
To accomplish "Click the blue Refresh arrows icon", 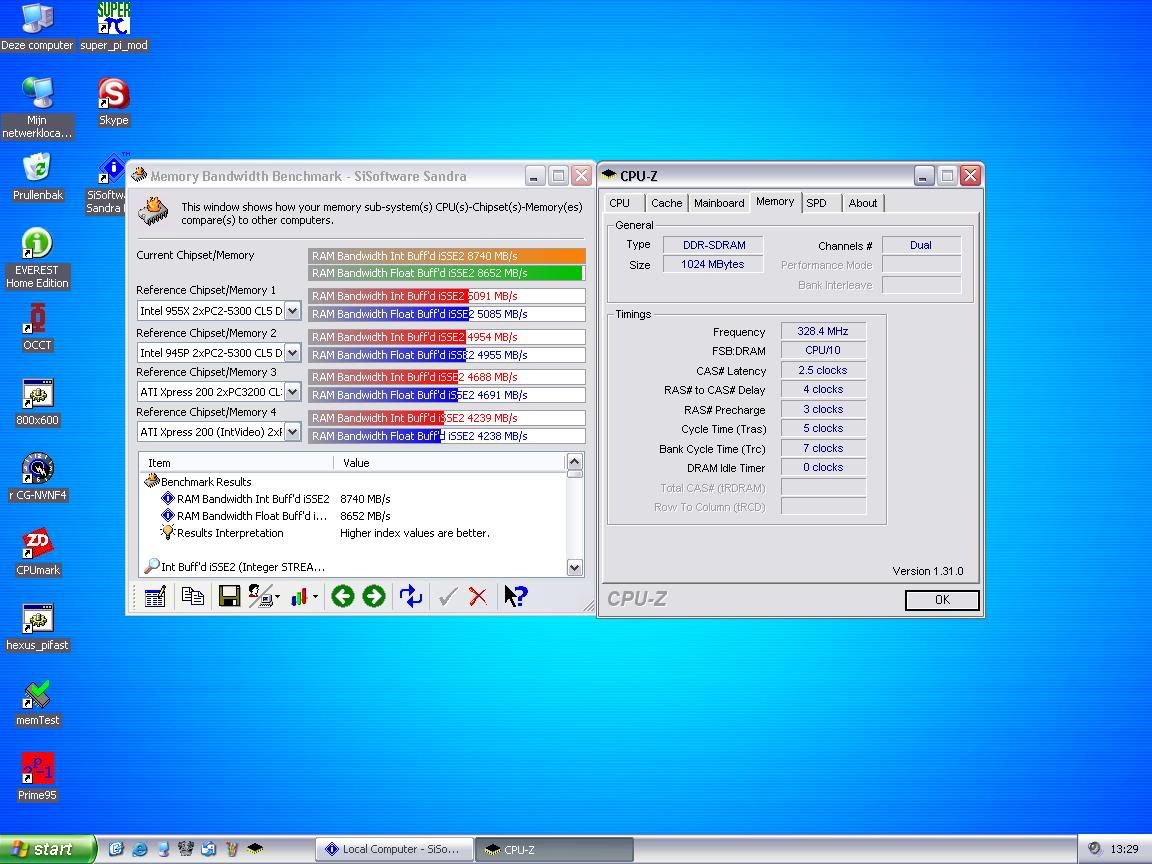I will click(x=411, y=596).
